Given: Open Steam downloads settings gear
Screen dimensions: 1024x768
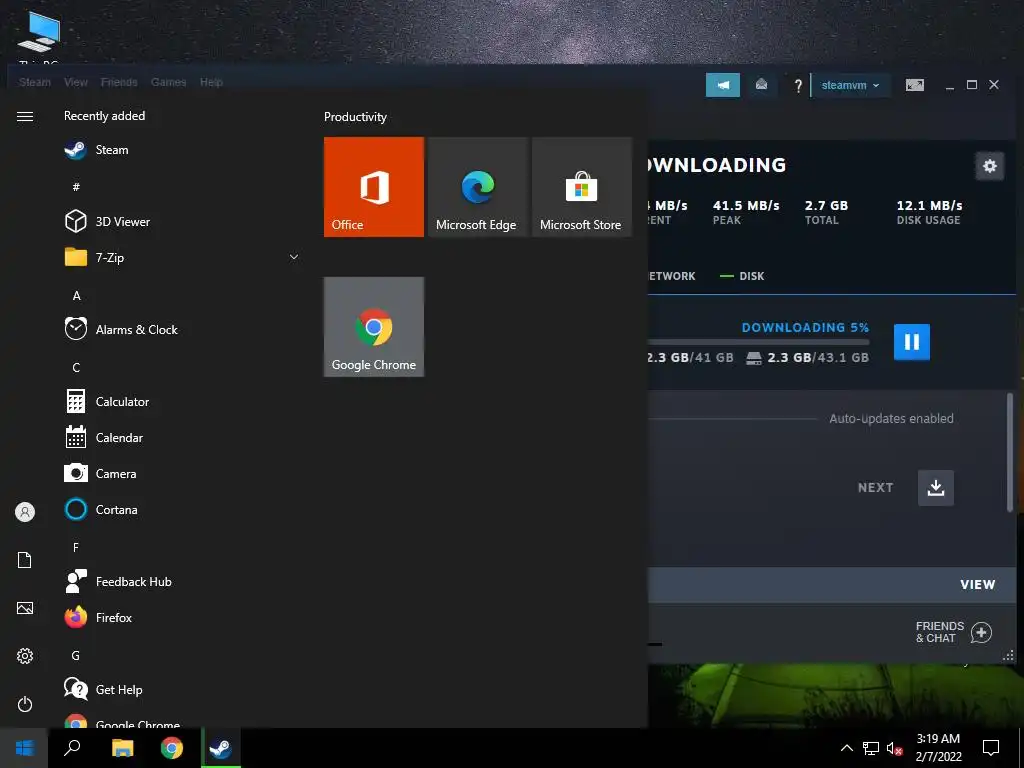Looking at the screenshot, I should (989, 166).
